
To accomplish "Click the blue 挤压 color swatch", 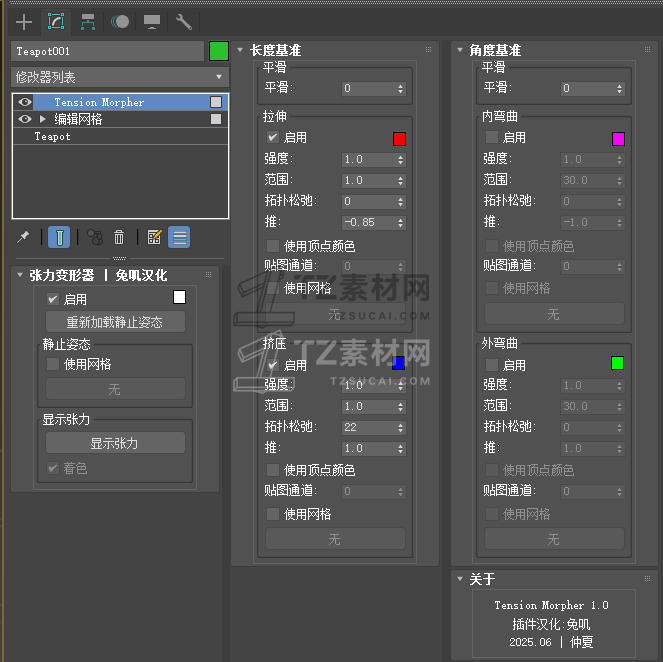I will coord(399,363).
